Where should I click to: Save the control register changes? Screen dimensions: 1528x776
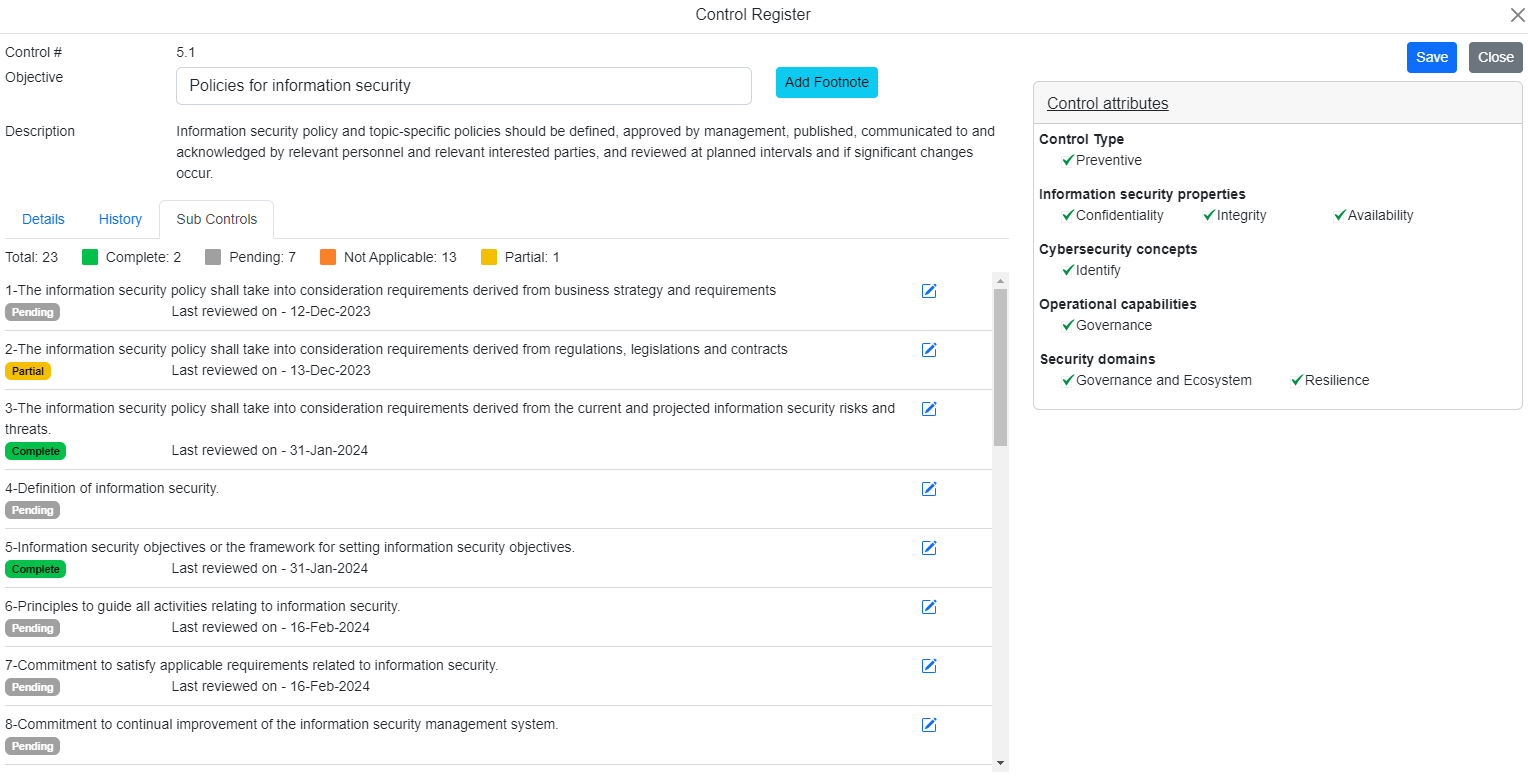click(1431, 57)
